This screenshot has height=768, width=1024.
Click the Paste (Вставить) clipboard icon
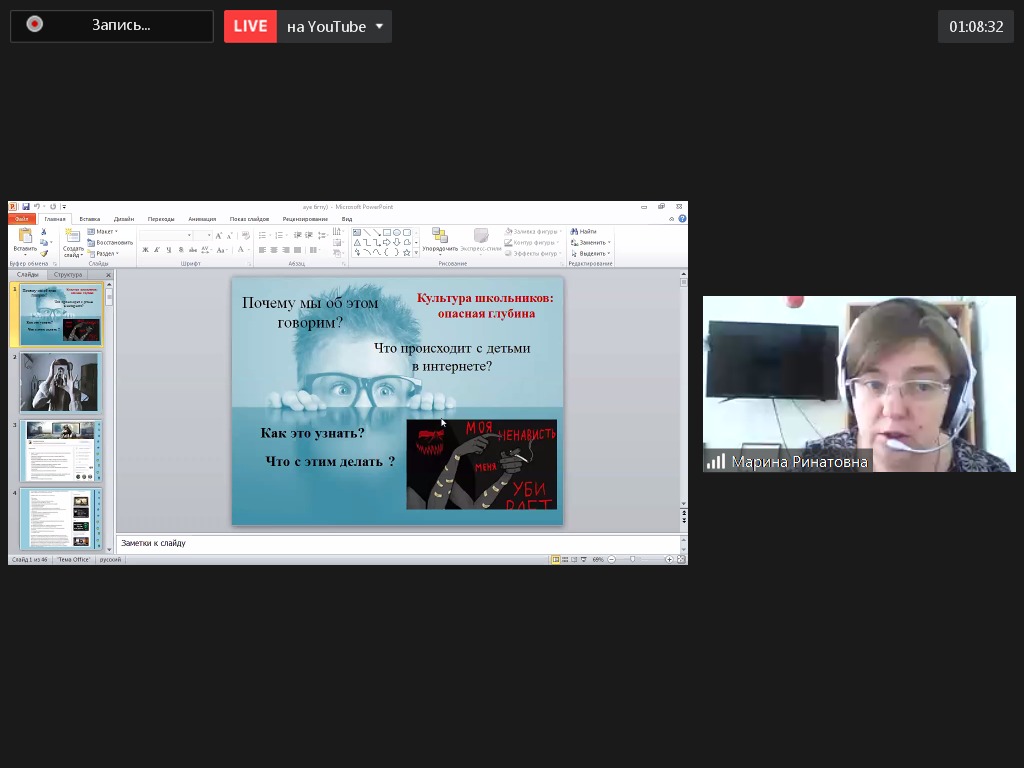[25, 236]
